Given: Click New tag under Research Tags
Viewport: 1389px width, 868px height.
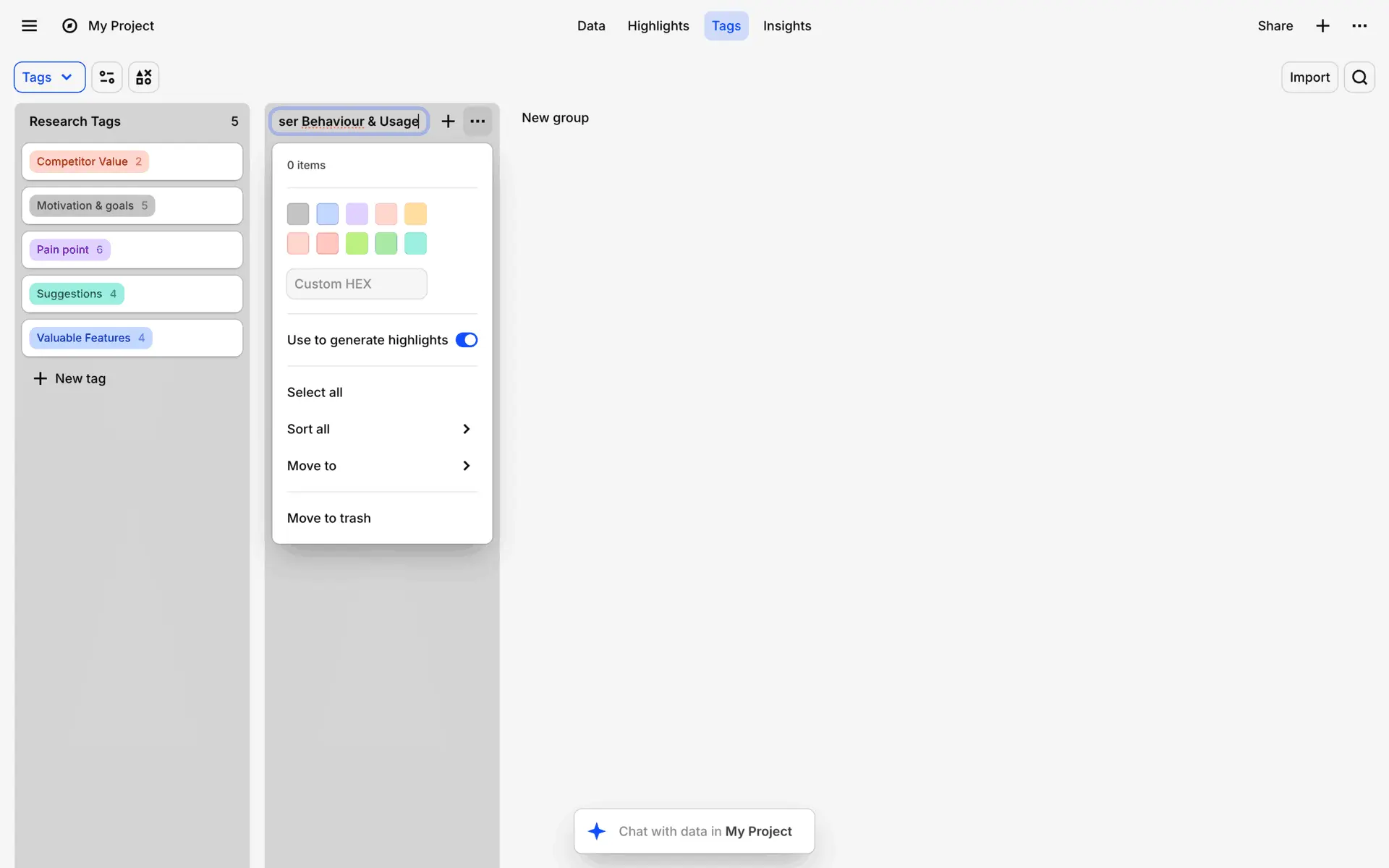Looking at the screenshot, I should 70,378.
